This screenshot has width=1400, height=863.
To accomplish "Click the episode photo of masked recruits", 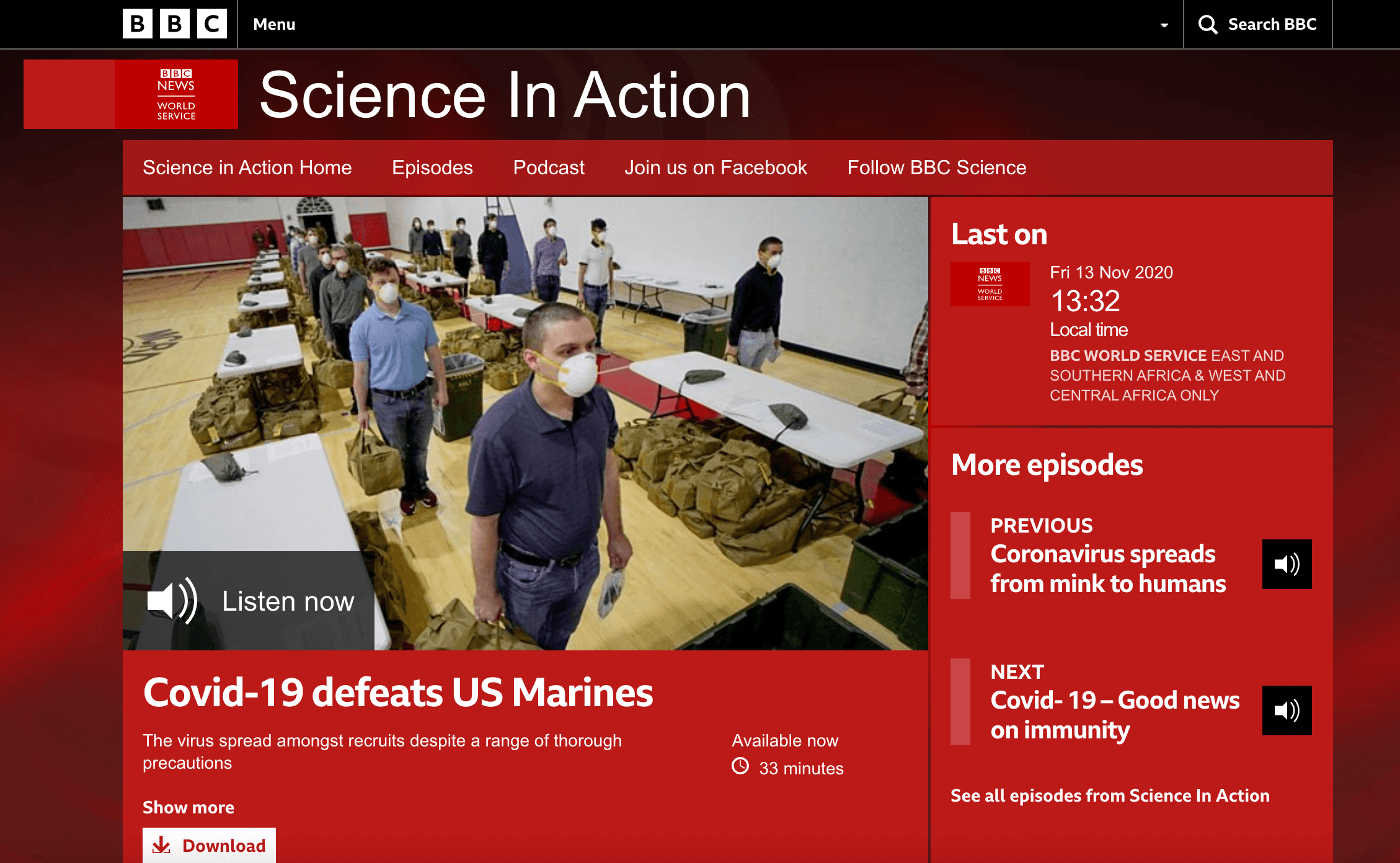I will pyautogui.click(x=525, y=423).
